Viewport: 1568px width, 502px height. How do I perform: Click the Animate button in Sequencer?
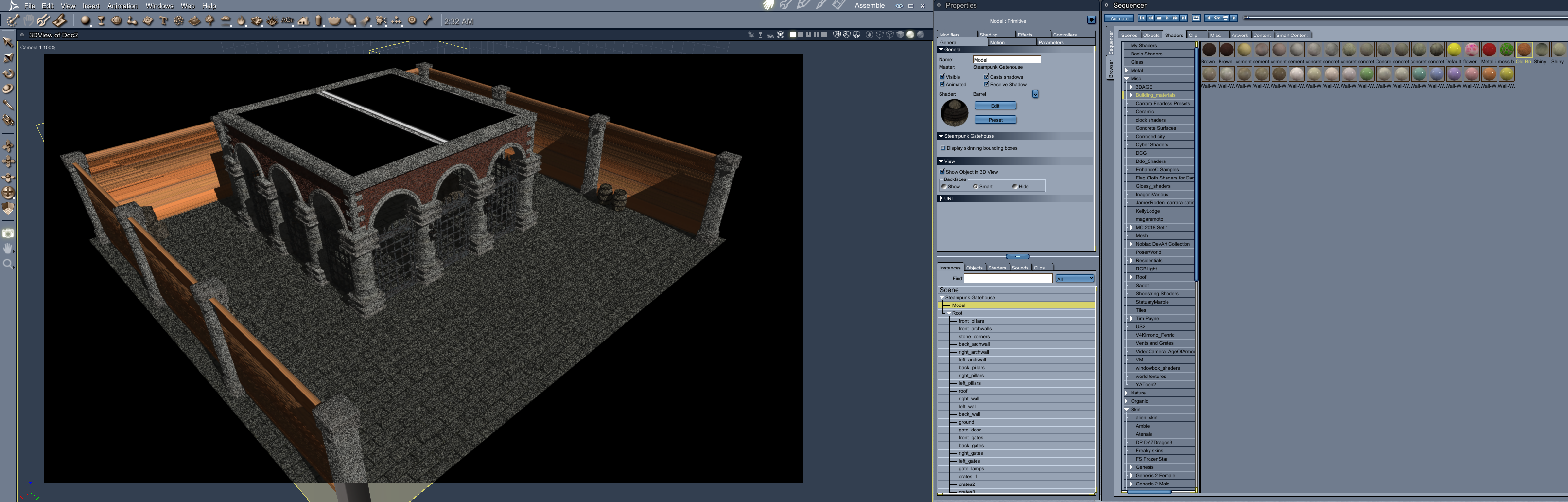1119,18
